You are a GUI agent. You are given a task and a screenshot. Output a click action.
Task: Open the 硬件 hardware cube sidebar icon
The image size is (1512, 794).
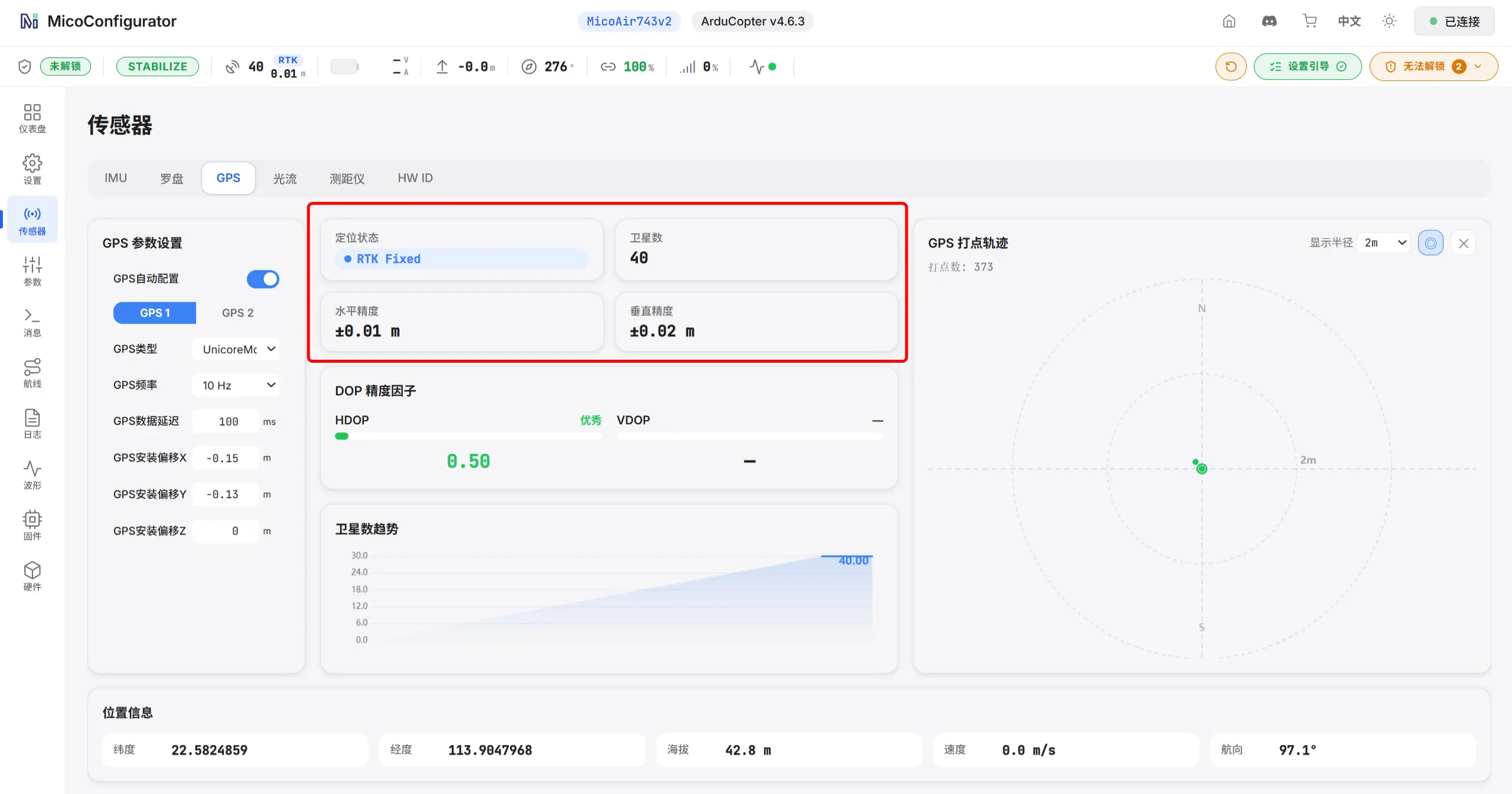click(x=32, y=575)
